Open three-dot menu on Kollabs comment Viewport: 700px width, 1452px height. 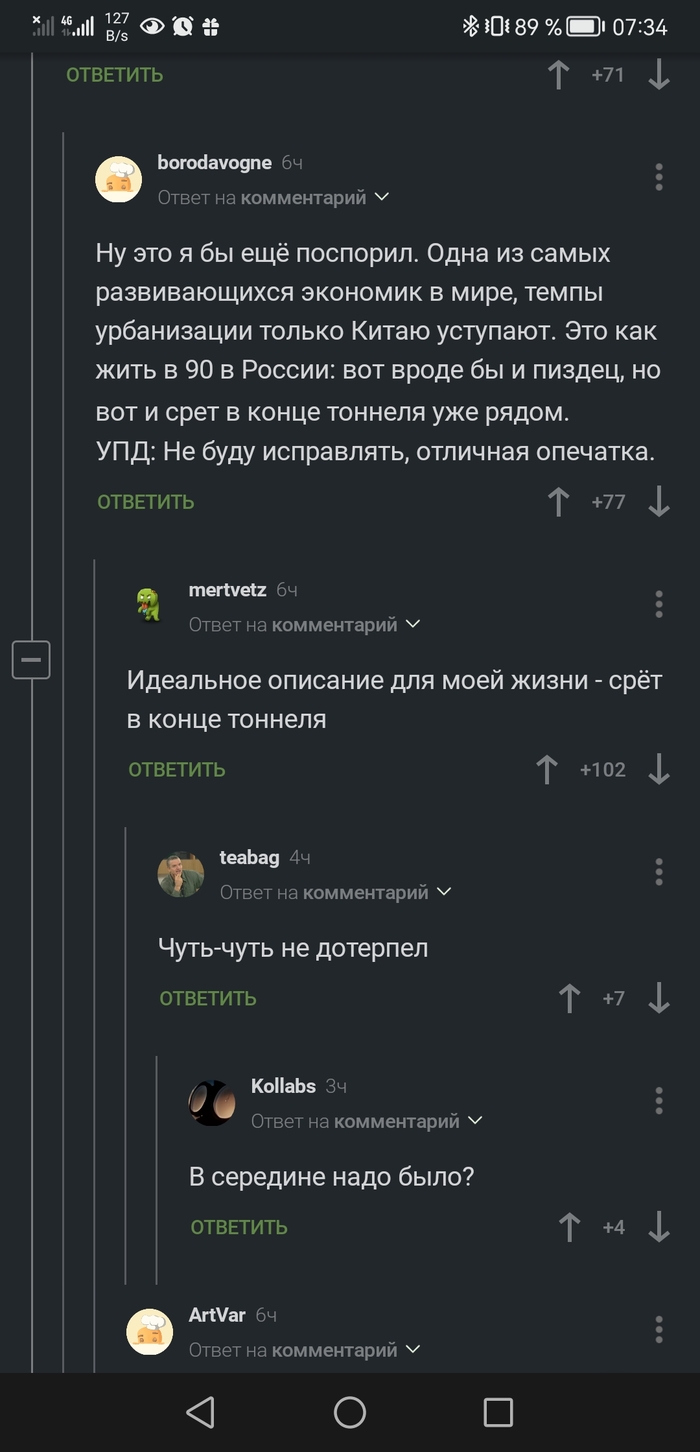(659, 1101)
